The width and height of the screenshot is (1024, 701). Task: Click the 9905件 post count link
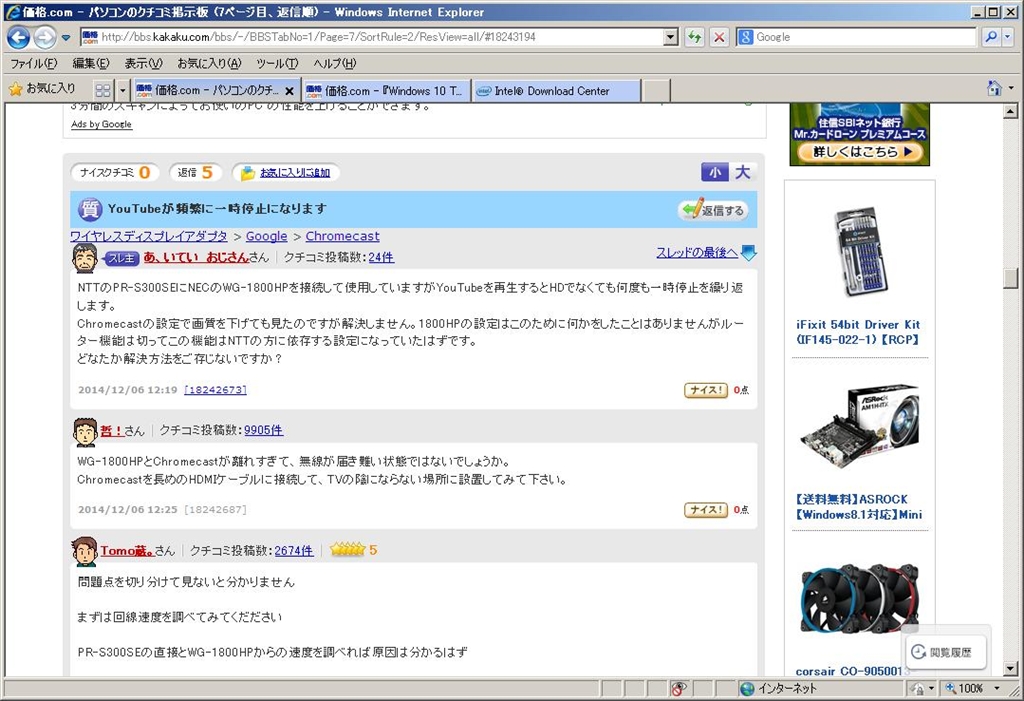tap(263, 431)
